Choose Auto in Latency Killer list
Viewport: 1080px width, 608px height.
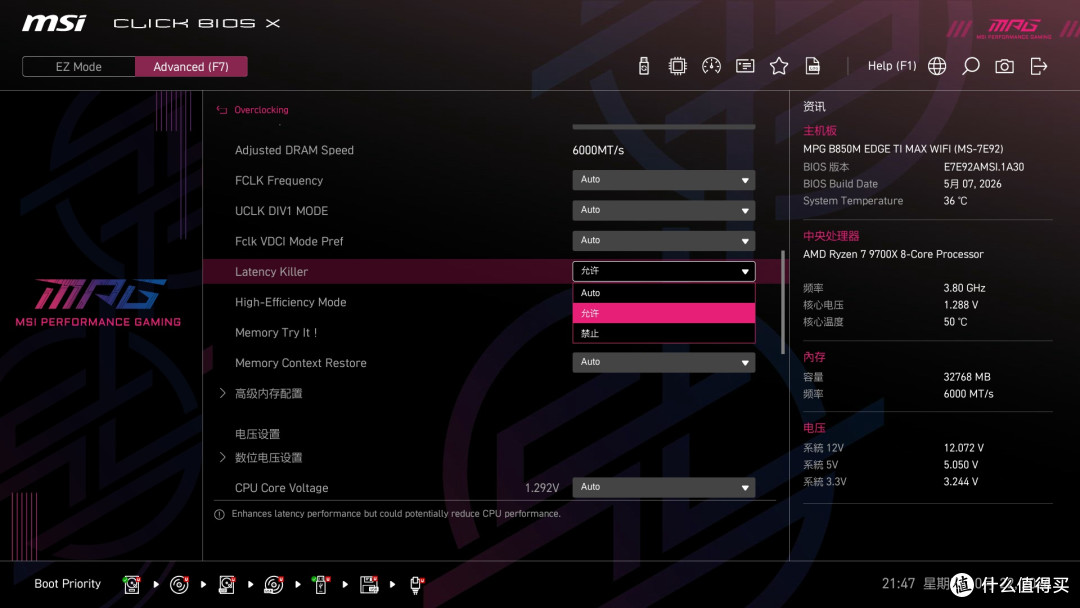663,293
